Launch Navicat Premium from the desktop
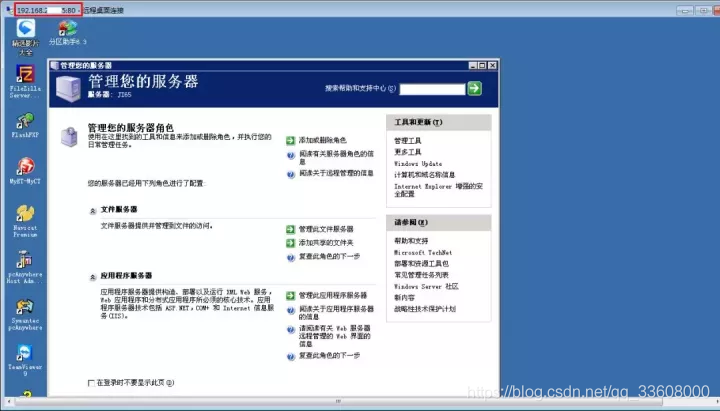Screen dimensions: 720x411 (x=25, y=221)
